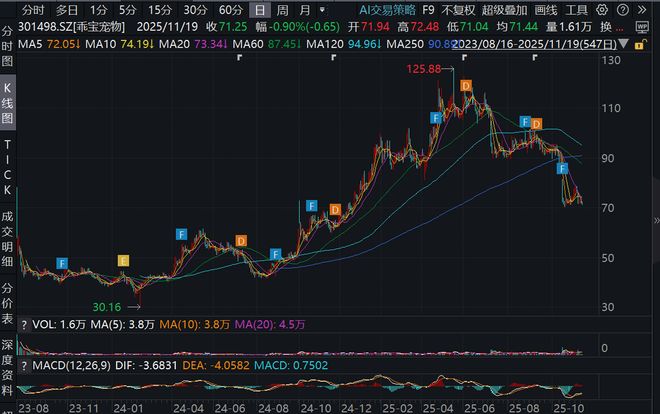Expand the right side panel arrow
Image resolution: width=660 pixels, height=414 pixels.
pos(656,220)
